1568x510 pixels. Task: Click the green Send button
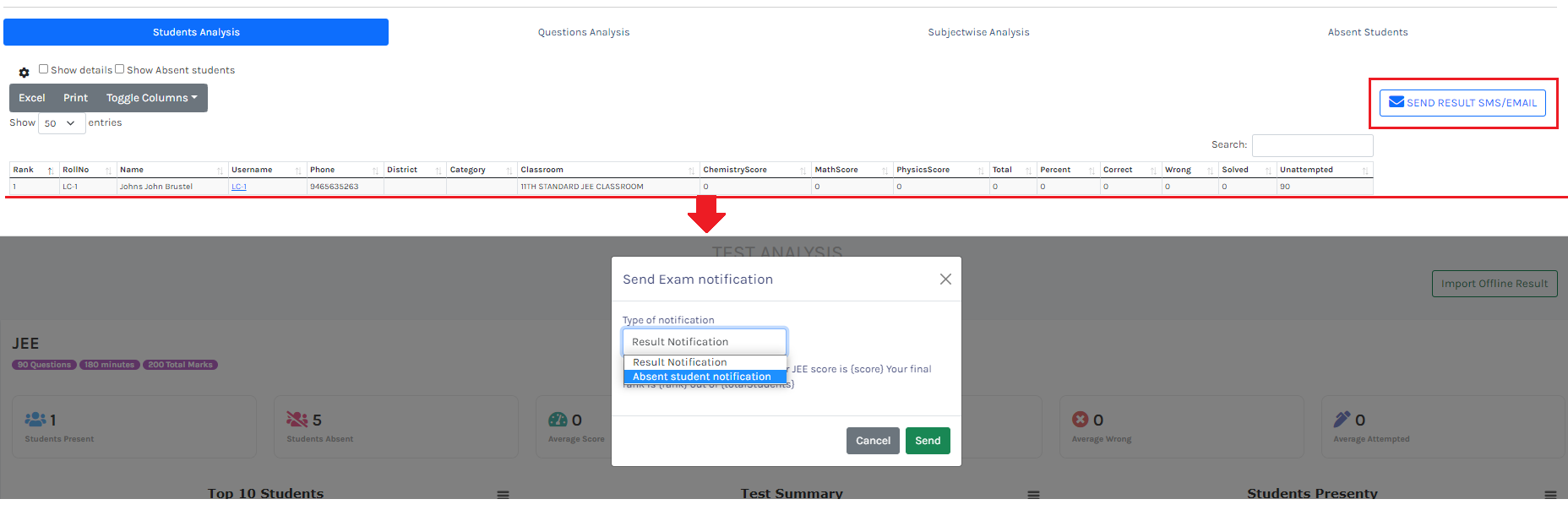click(x=927, y=441)
